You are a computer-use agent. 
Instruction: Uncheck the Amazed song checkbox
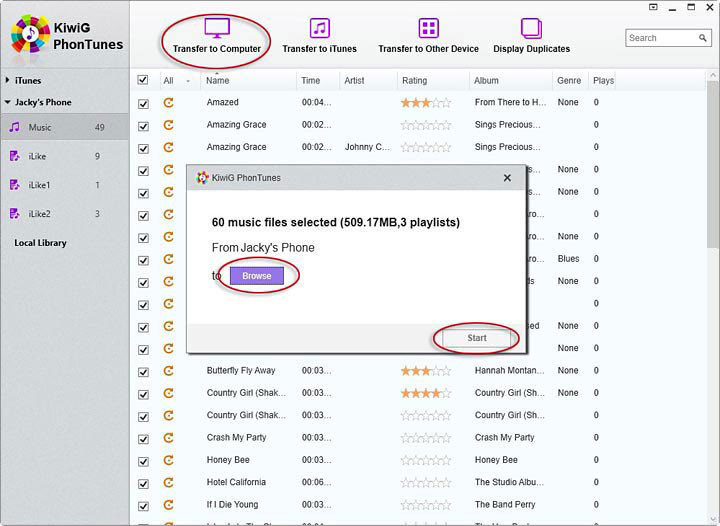(x=143, y=104)
